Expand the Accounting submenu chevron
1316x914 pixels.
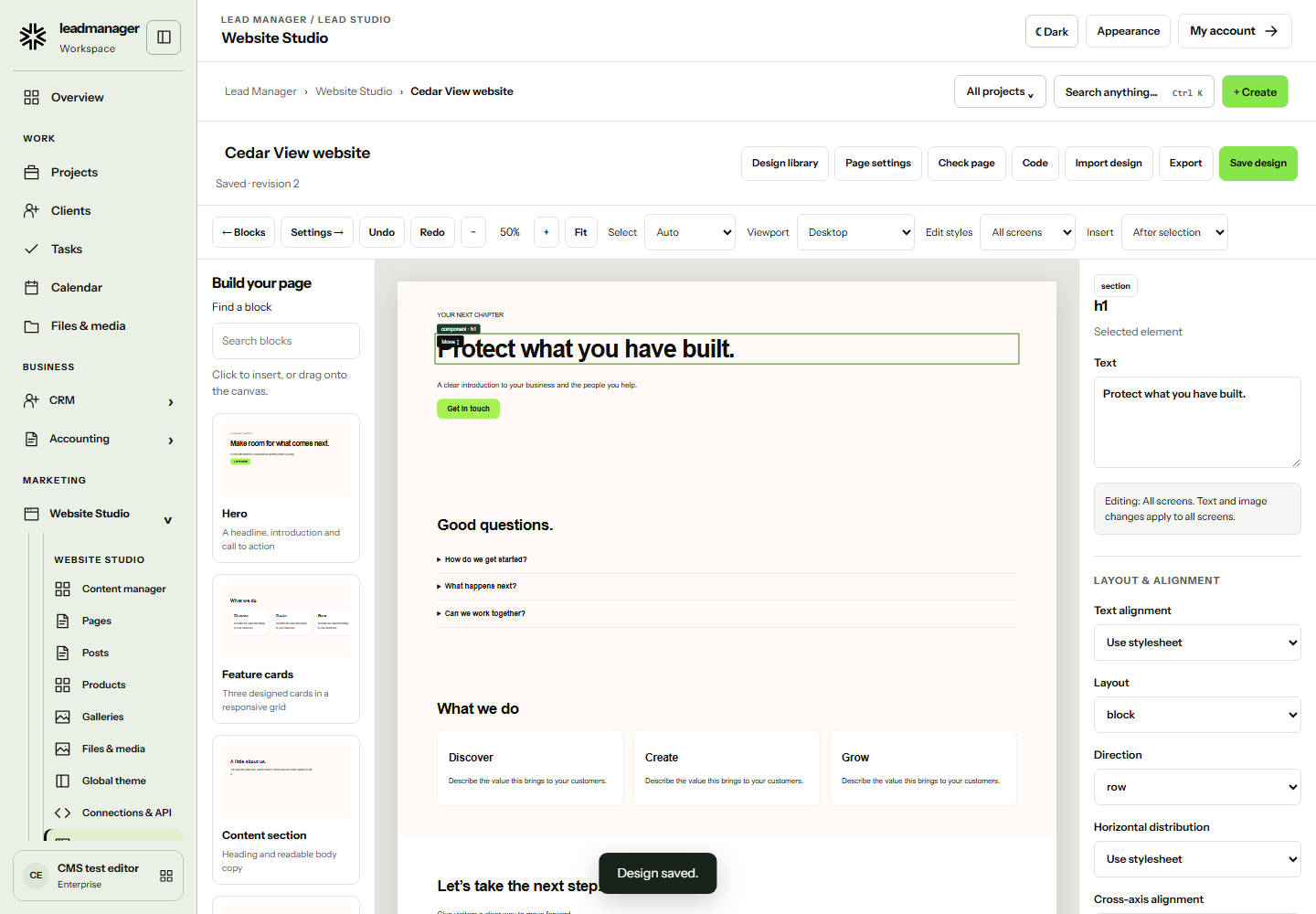tap(171, 441)
